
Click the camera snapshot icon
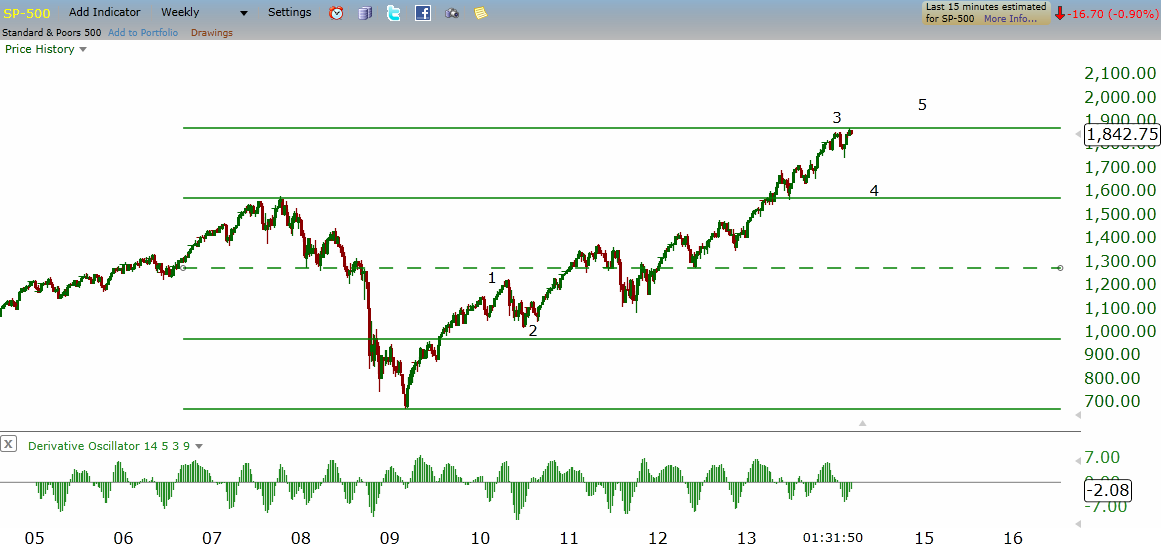click(452, 13)
